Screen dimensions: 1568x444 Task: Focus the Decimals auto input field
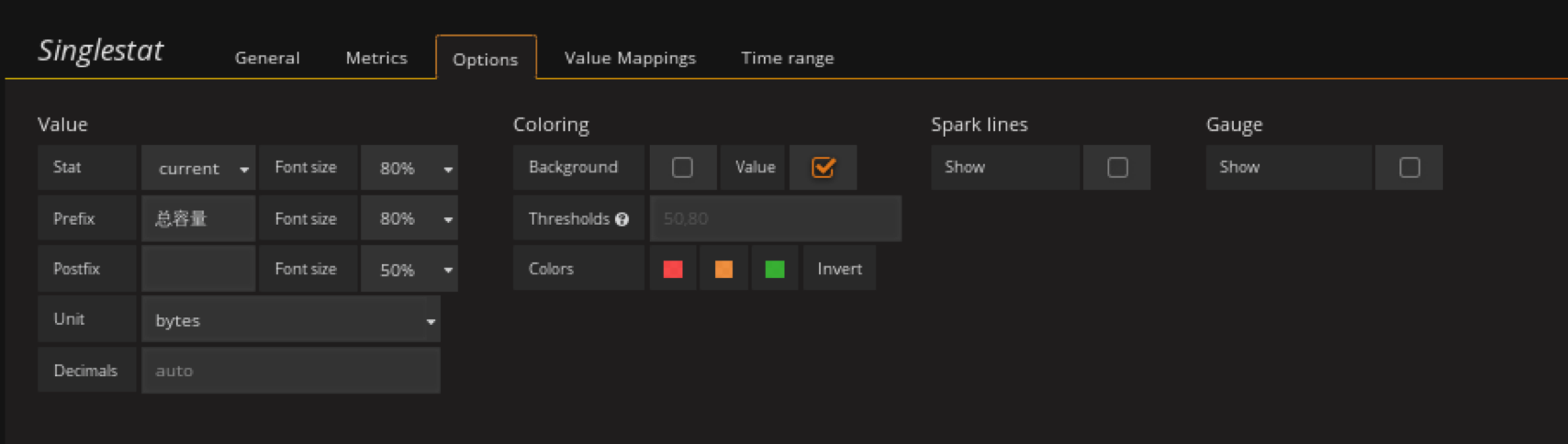click(x=291, y=371)
